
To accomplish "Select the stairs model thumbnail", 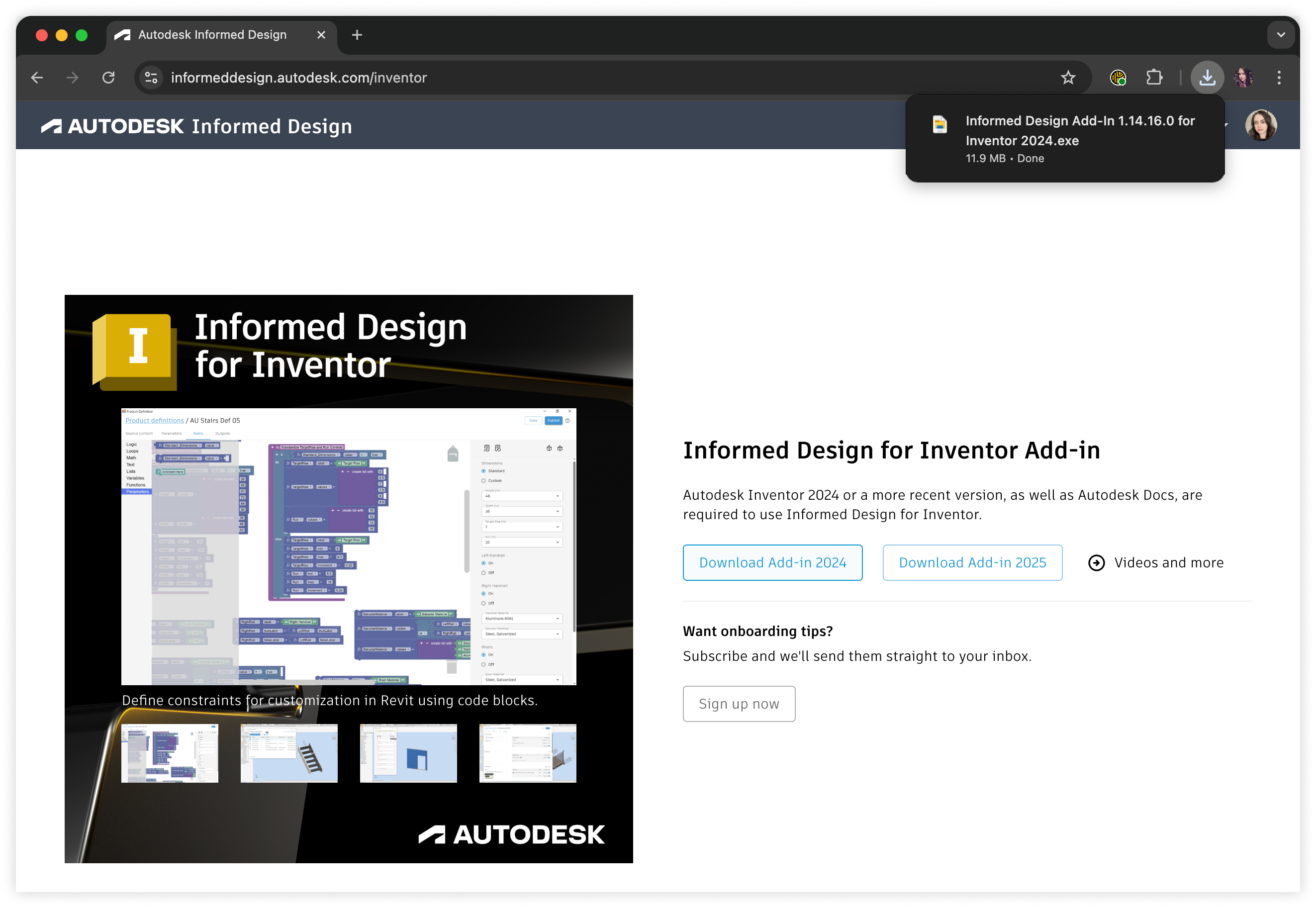I will pos(288,753).
